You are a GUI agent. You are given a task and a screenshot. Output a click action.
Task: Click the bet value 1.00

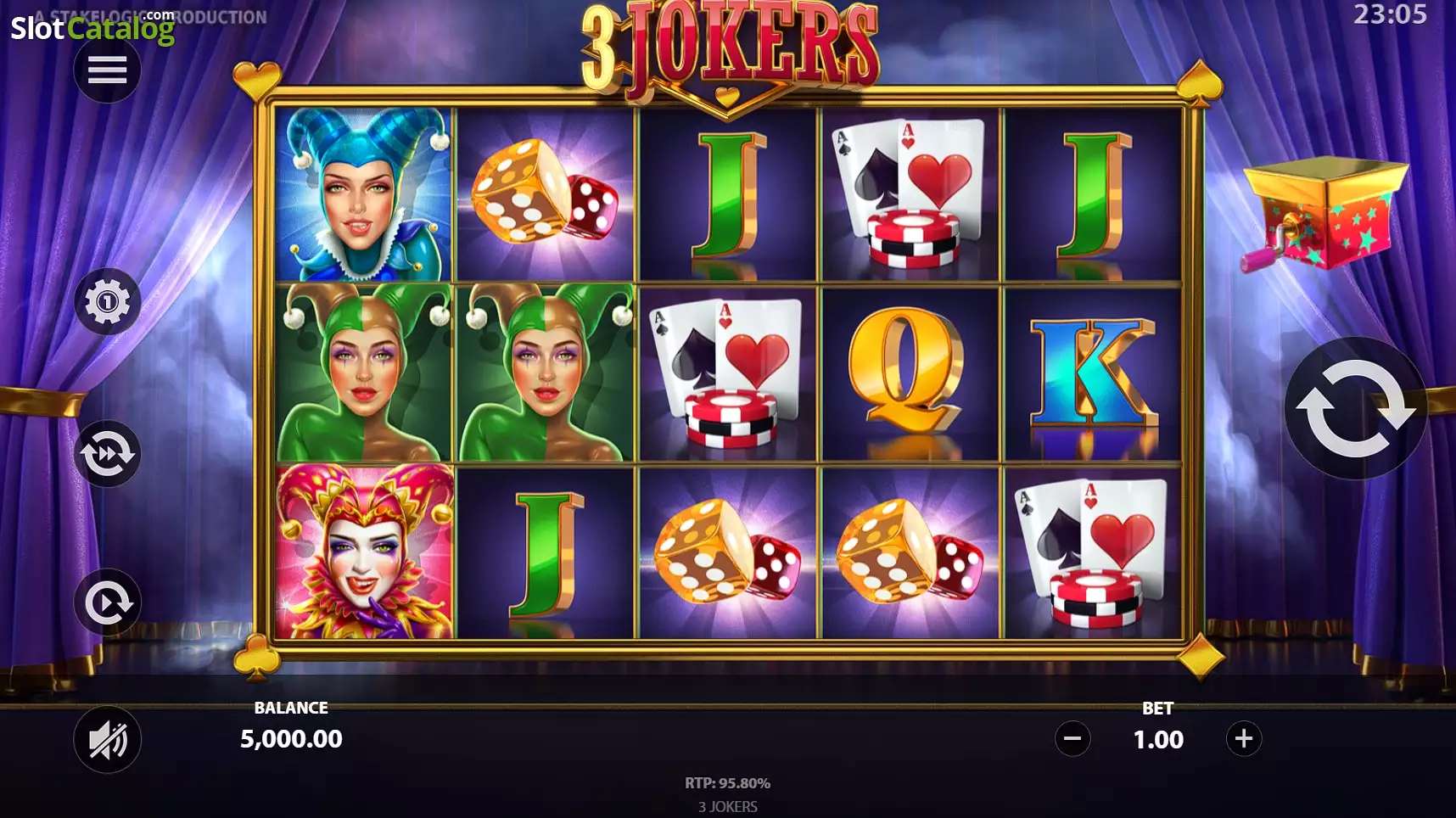coord(1158,740)
